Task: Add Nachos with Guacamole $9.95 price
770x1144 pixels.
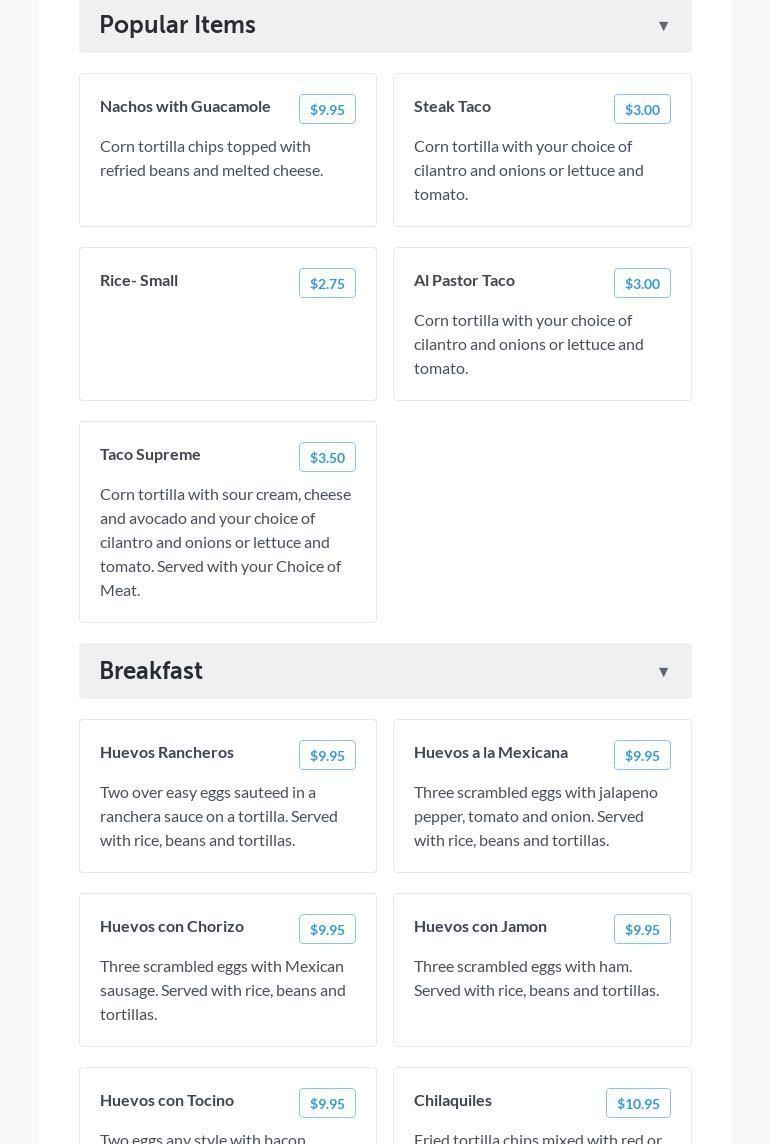Action: pyautogui.click(x=327, y=109)
